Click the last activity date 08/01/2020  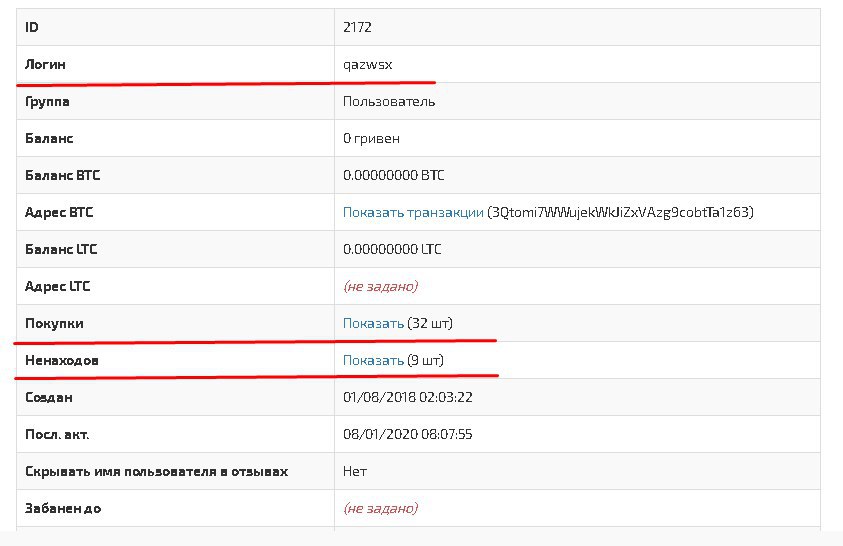click(408, 434)
